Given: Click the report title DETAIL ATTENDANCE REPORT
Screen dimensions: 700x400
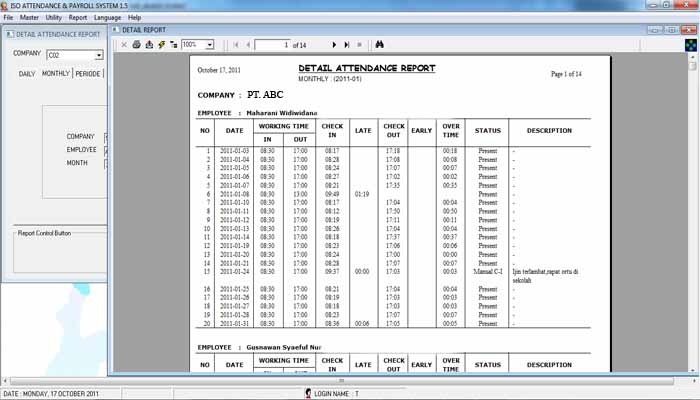Looking at the screenshot, I should point(367,68).
